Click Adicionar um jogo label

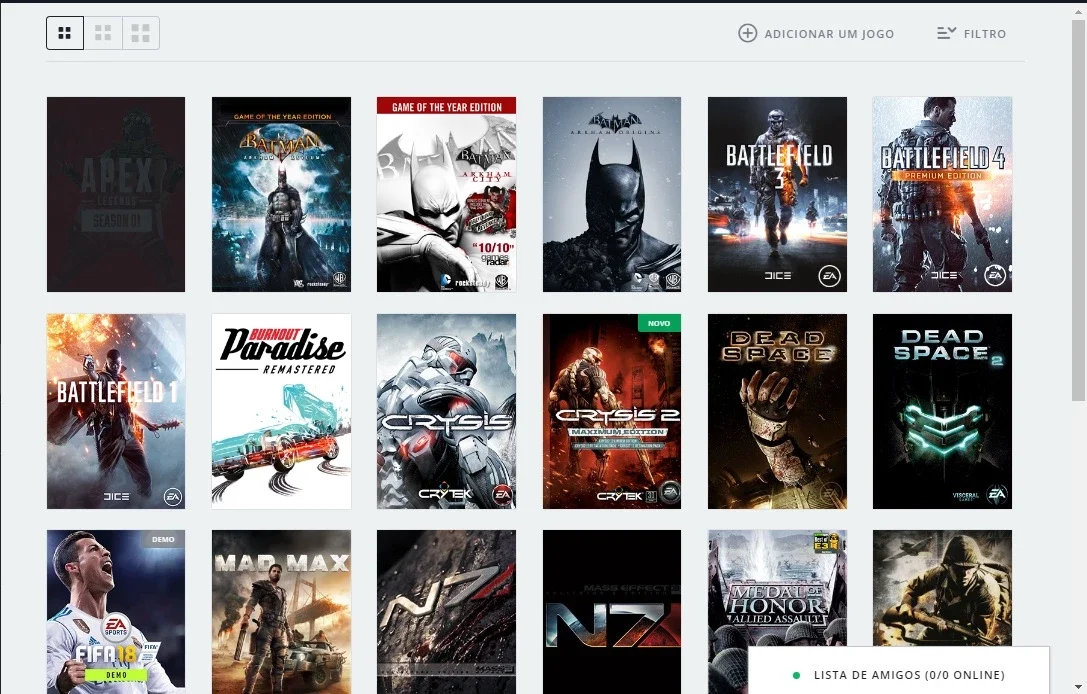pyautogui.click(x=829, y=34)
